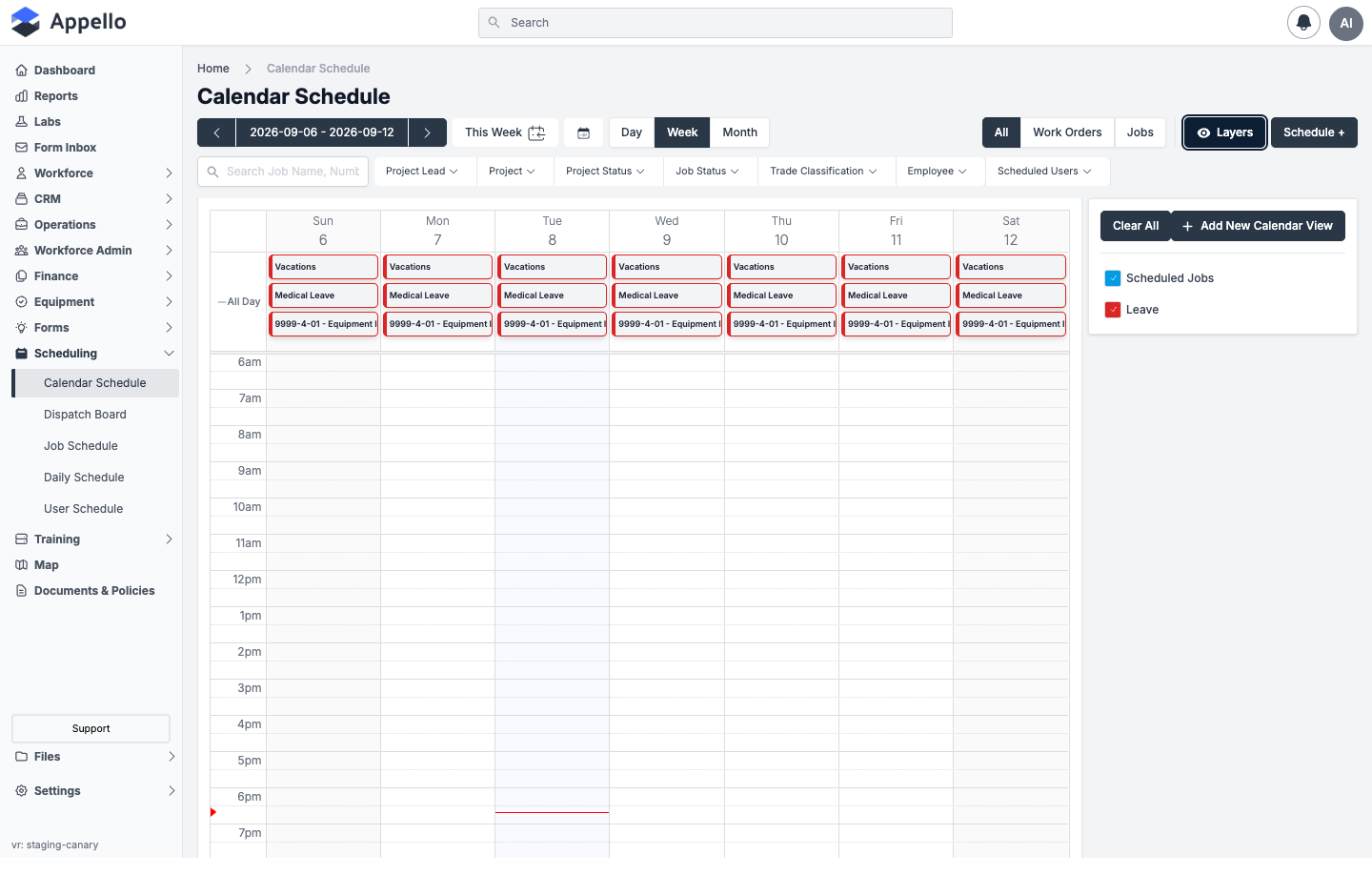Viewport: 1372px width, 875px height.
Task: Click the Dashboard home icon
Action: 21,71
